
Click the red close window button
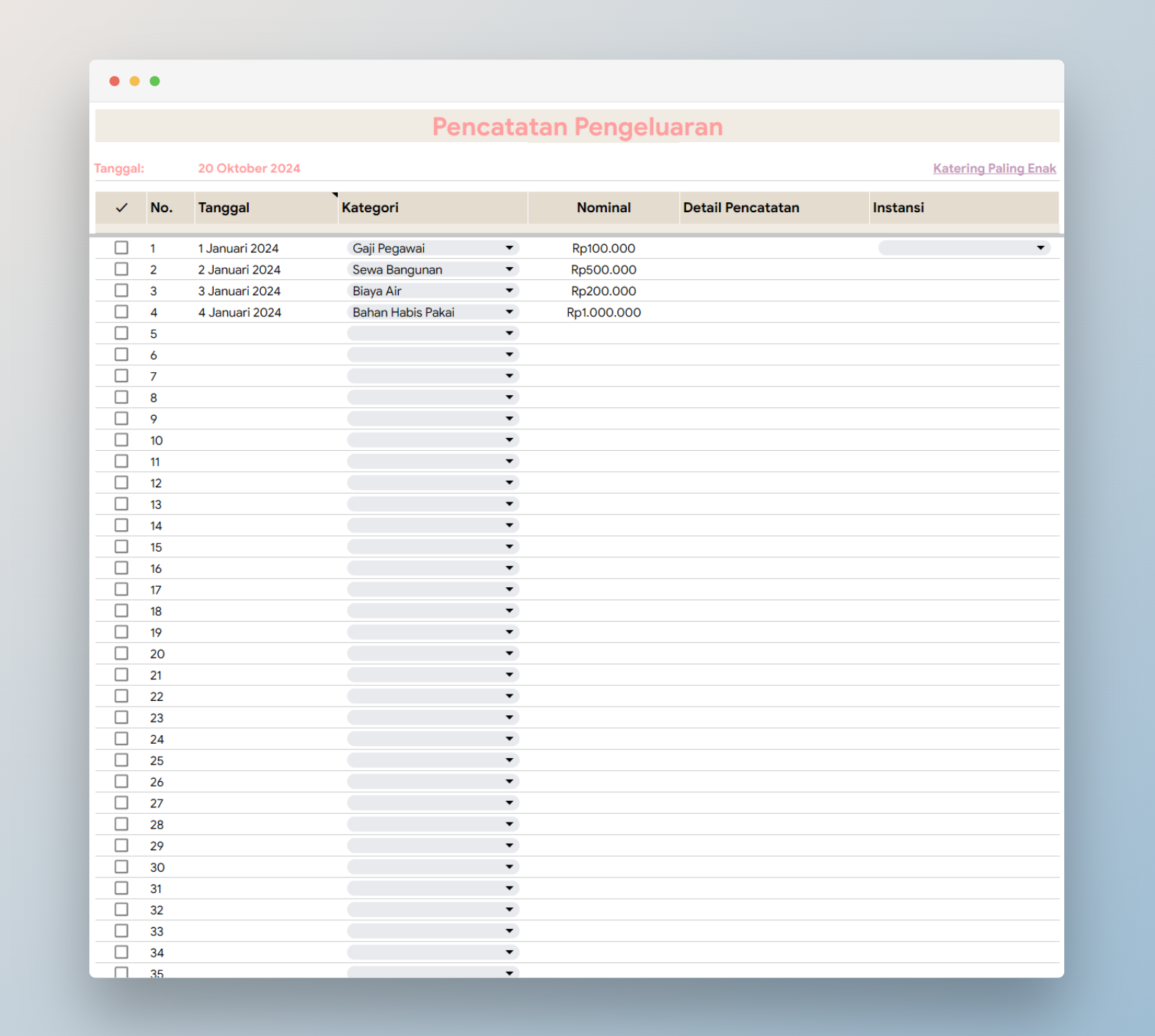[x=114, y=81]
